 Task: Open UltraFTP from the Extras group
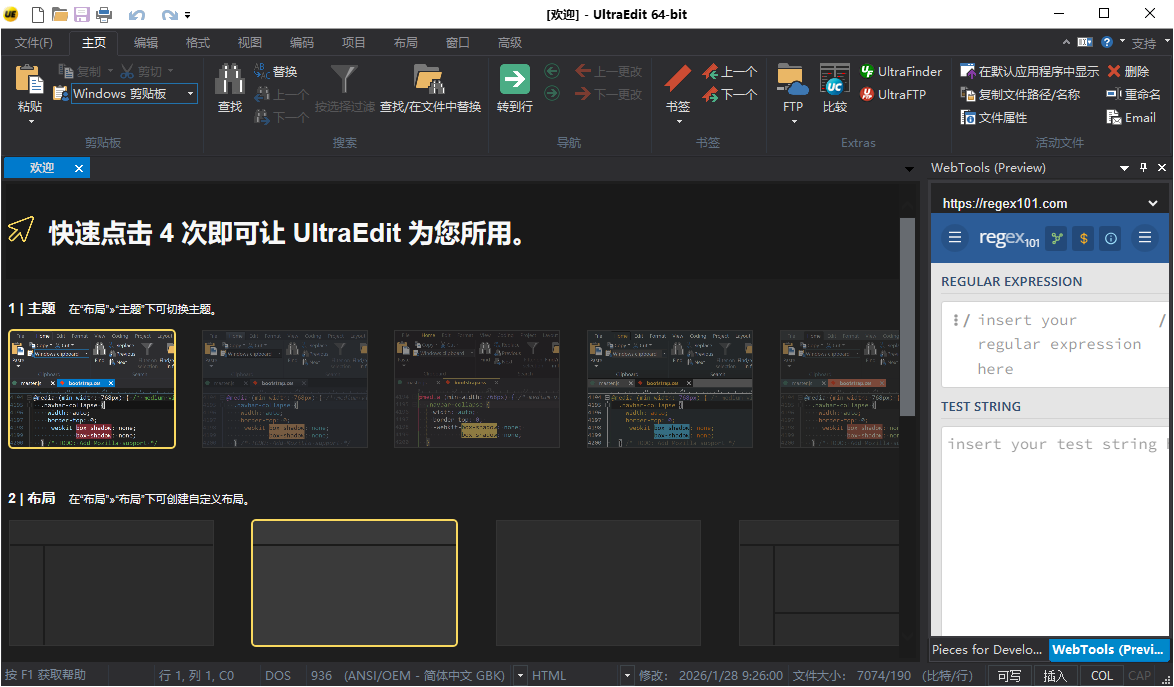pos(897,94)
